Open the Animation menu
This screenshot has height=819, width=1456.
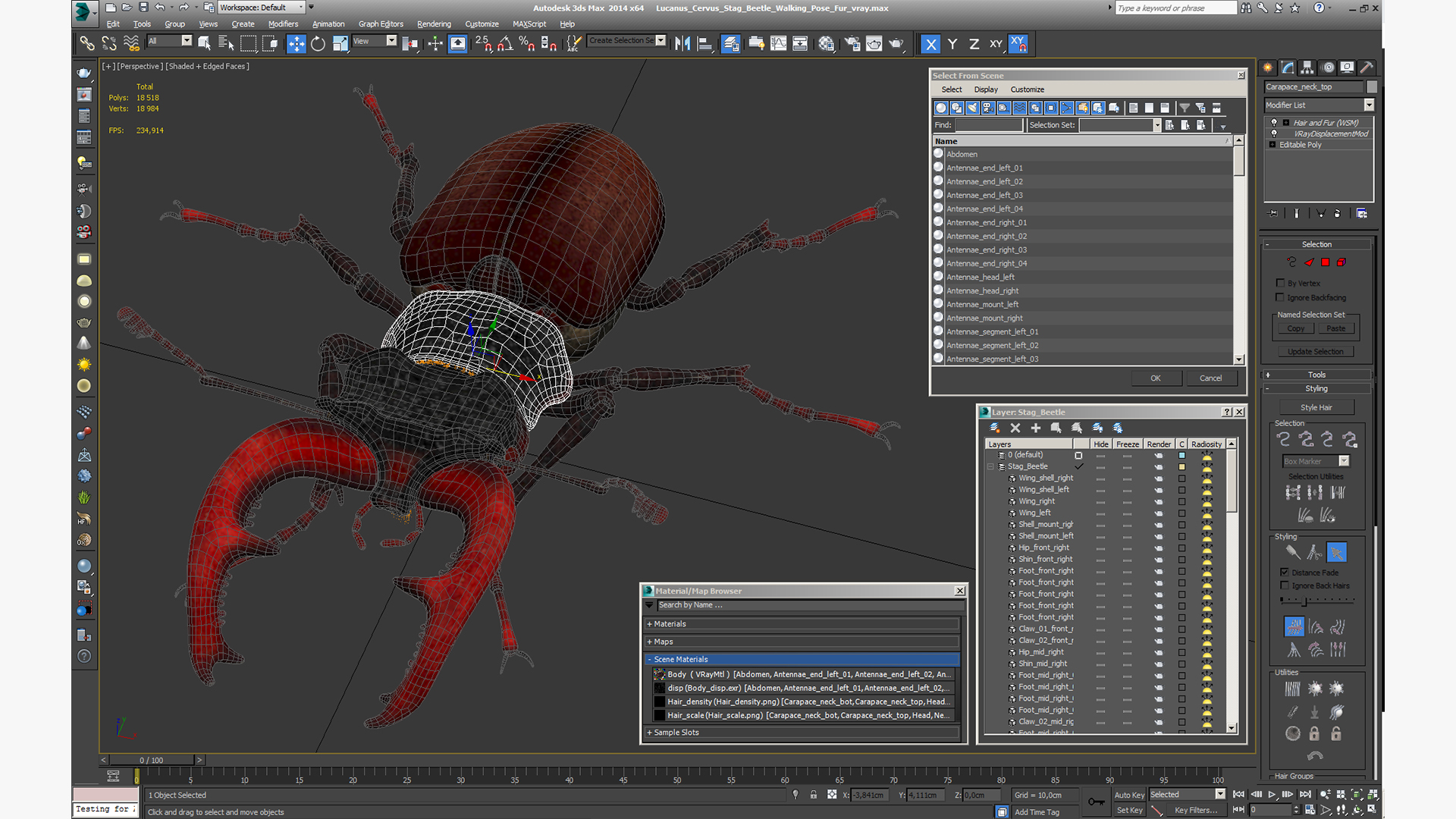pyautogui.click(x=328, y=24)
